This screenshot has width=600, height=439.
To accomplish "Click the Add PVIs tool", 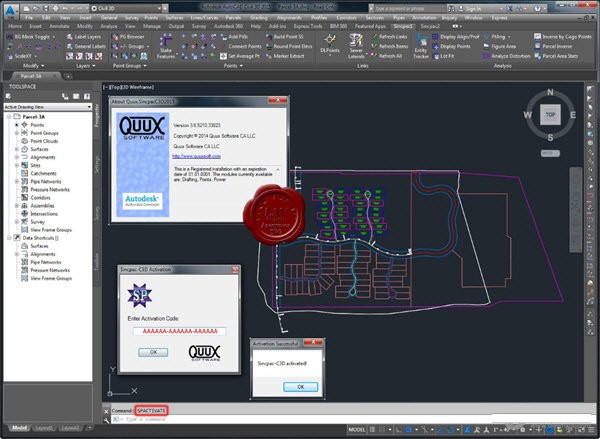I will point(234,37).
